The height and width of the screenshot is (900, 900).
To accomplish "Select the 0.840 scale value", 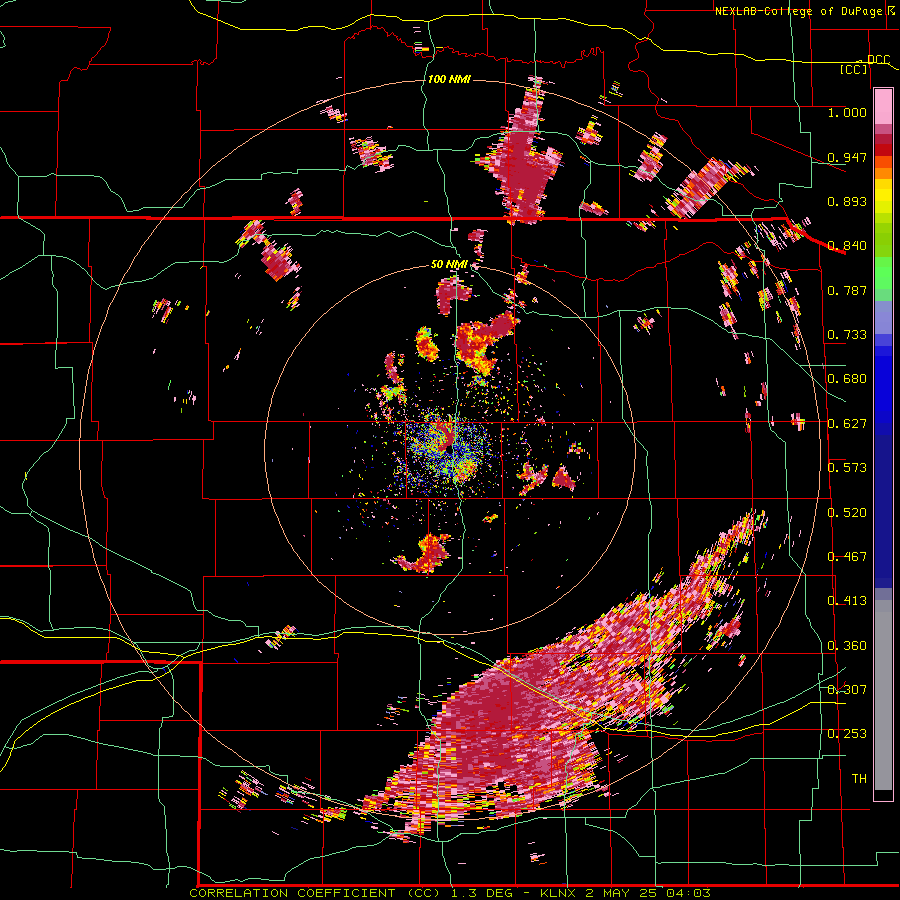I will tap(847, 246).
